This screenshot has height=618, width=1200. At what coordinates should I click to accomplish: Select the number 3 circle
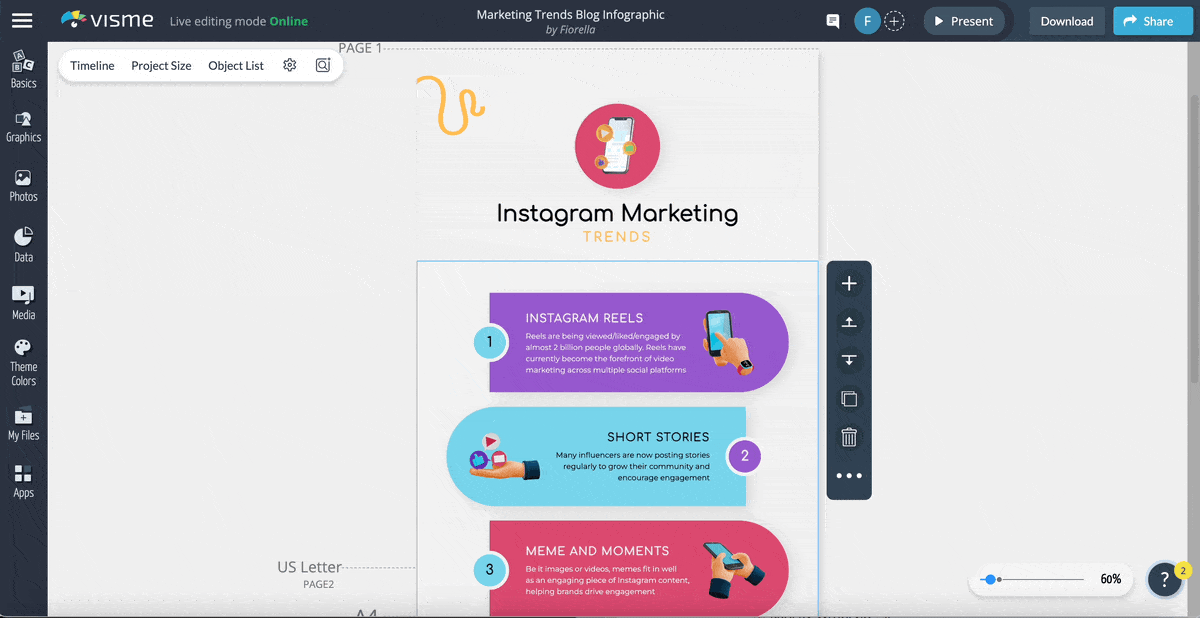tap(489, 570)
